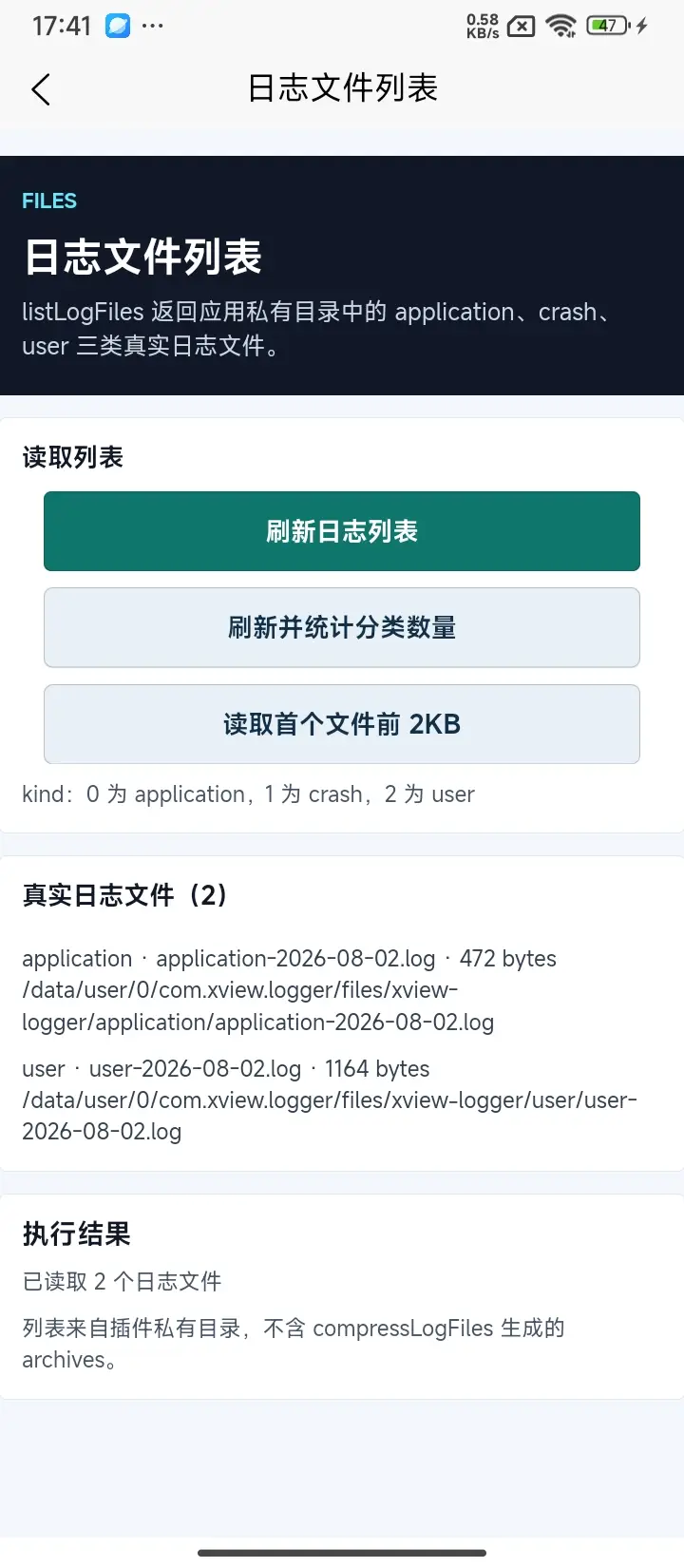Tap the 日志文件列表 page title in top bar
The width and height of the screenshot is (684, 1568).
[x=343, y=88]
